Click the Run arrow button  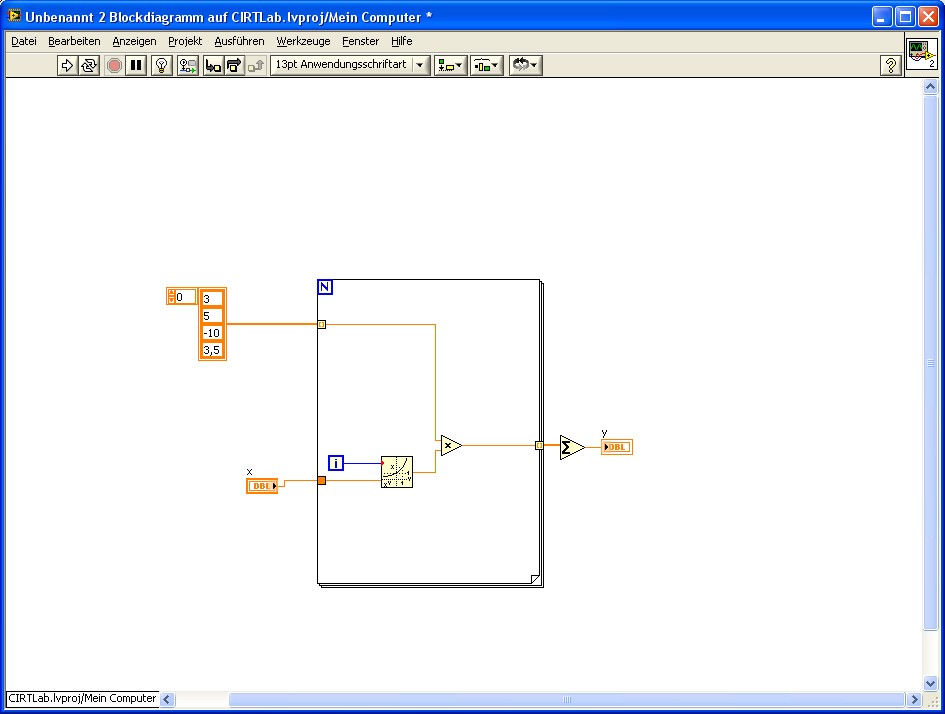click(67, 65)
